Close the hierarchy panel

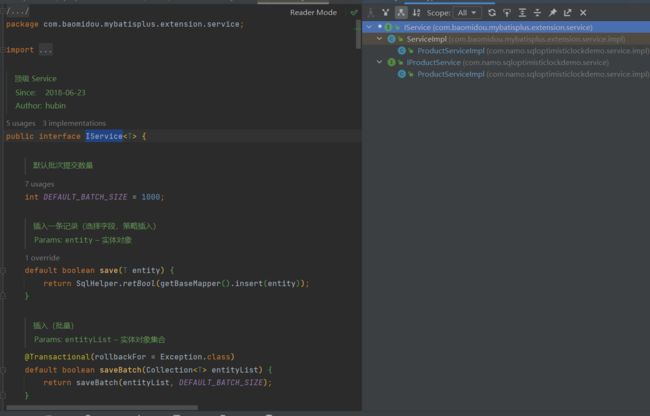[583, 13]
